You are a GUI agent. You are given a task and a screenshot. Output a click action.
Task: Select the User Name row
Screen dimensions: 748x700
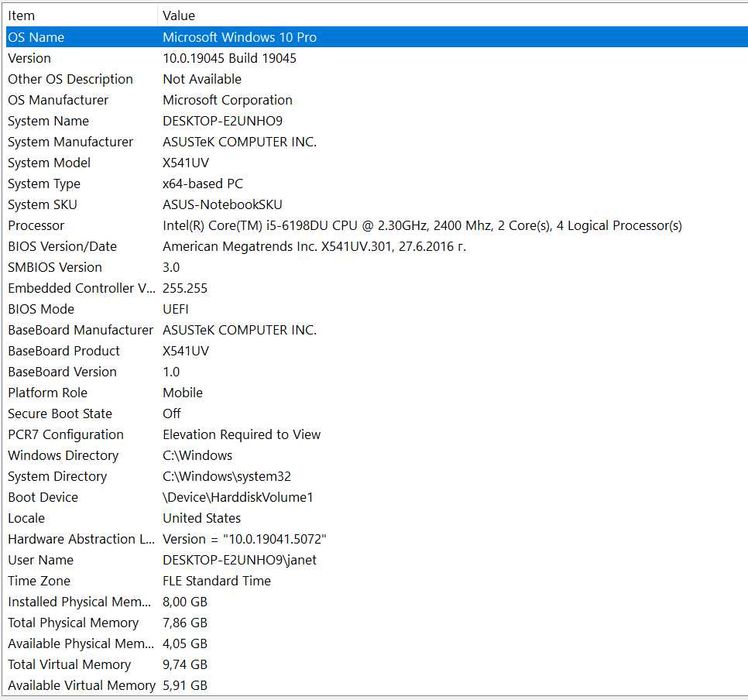click(x=377, y=560)
